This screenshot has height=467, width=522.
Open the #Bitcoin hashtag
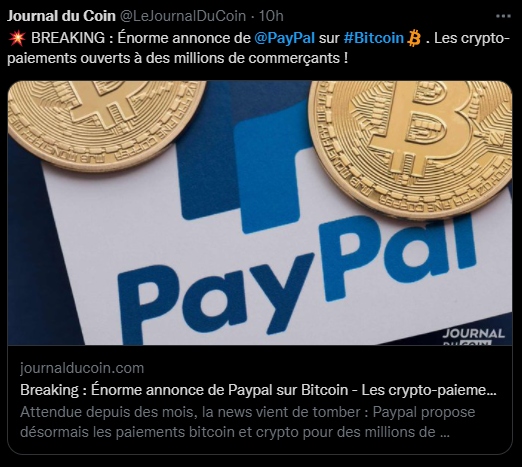point(374,38)
